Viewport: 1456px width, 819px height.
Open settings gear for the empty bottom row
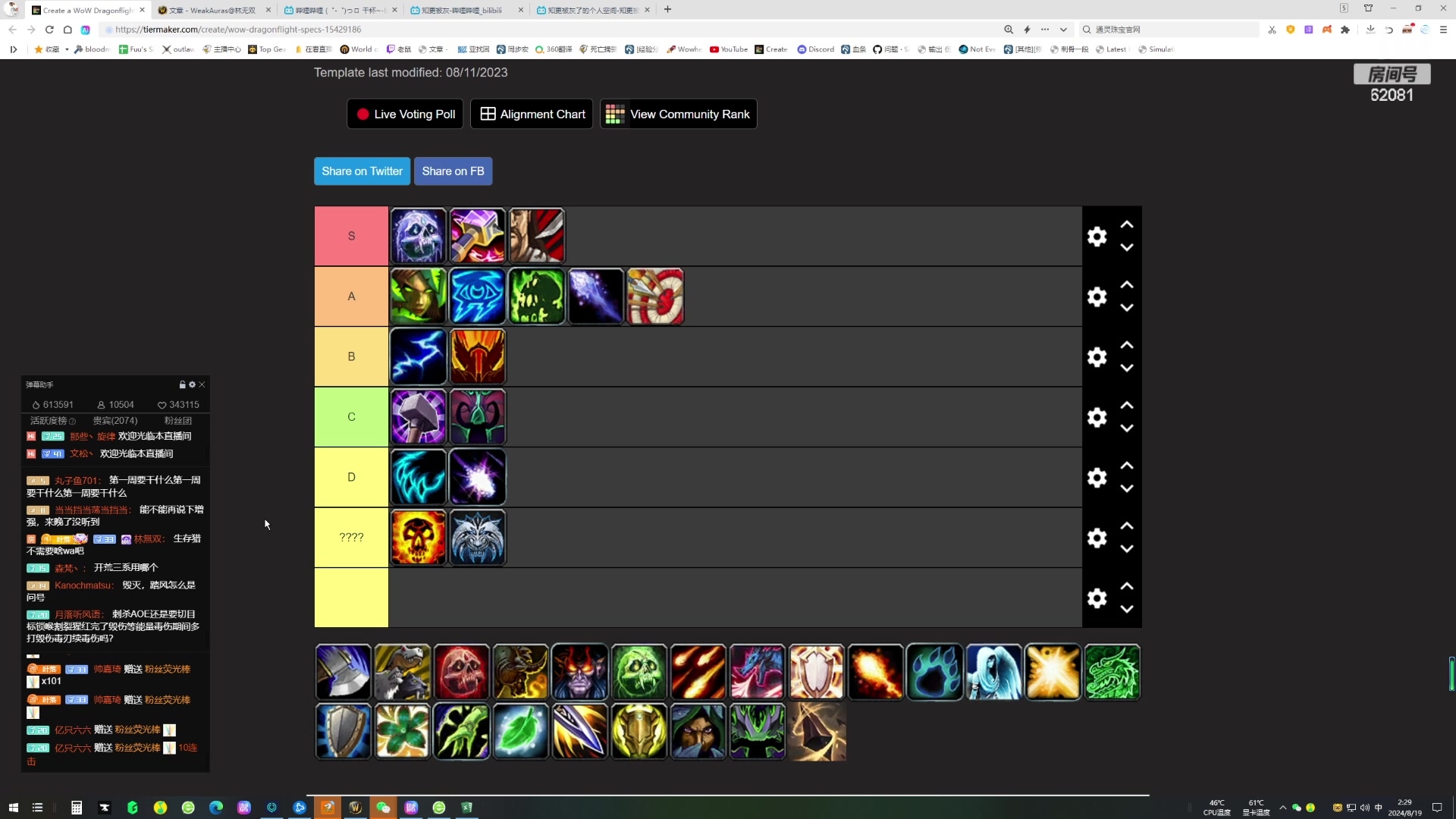1097,598
